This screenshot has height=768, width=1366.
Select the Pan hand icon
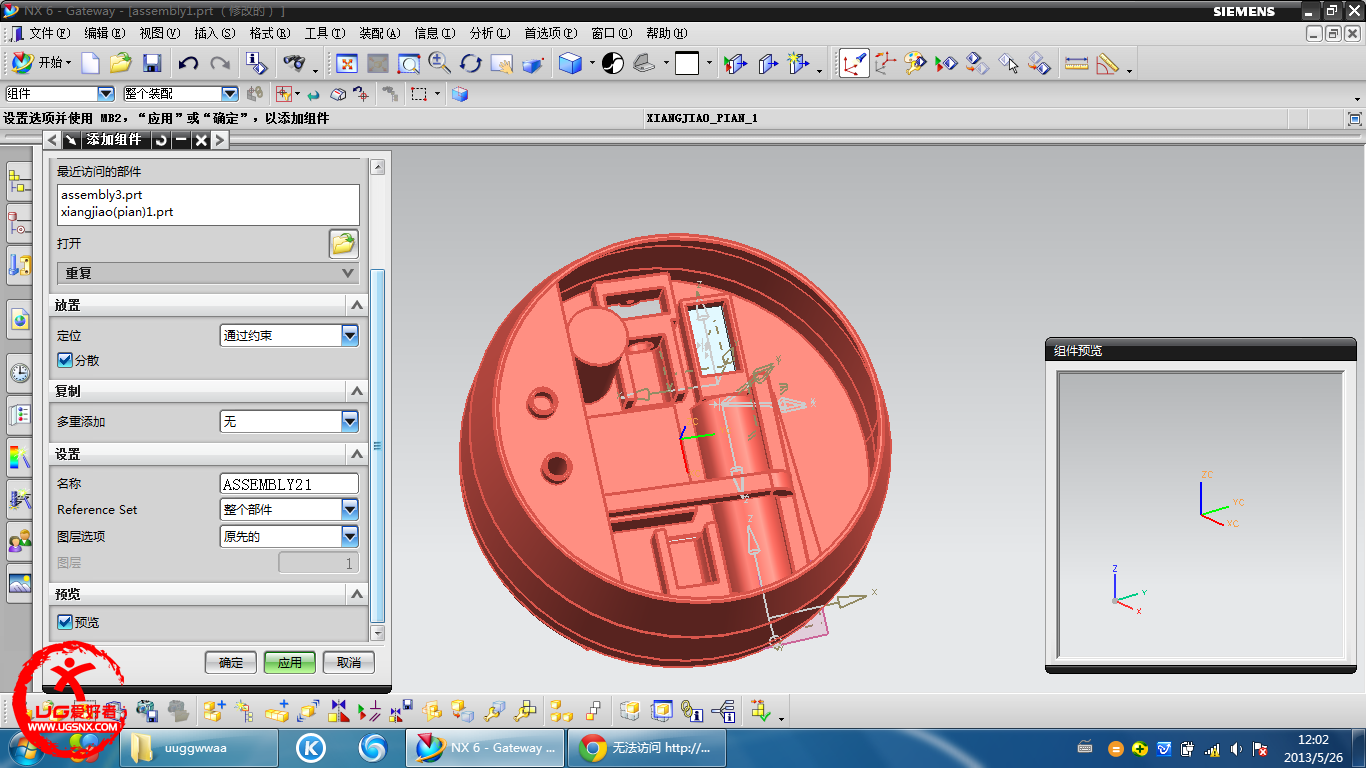tap(502, 63)
